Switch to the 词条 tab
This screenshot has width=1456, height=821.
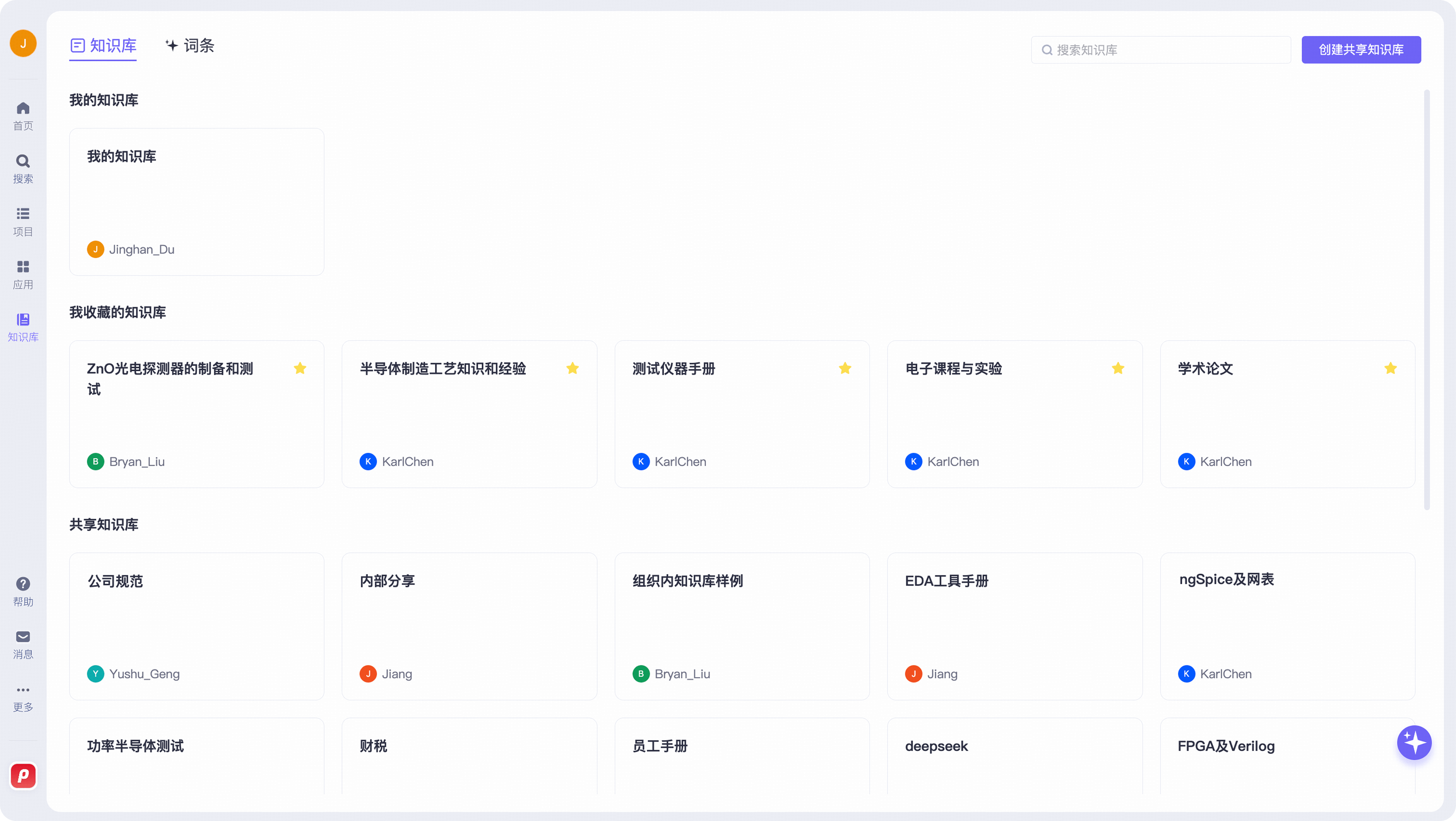189,46
